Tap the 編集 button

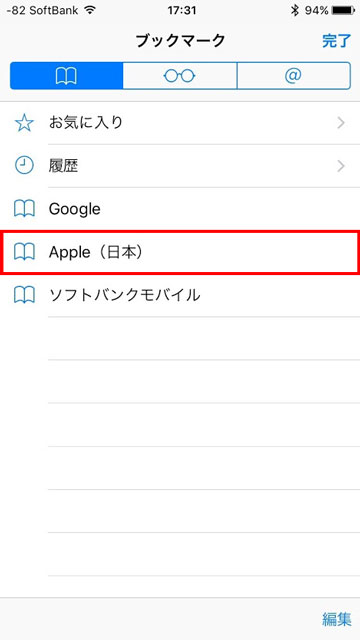click(336, 619)
